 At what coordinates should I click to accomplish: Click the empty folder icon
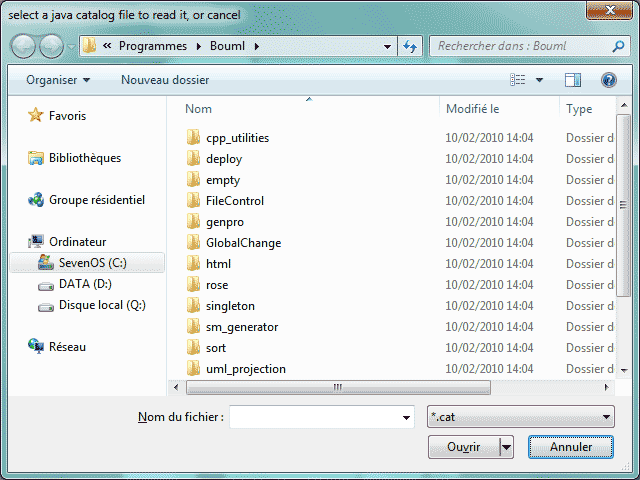pos(193,180)
